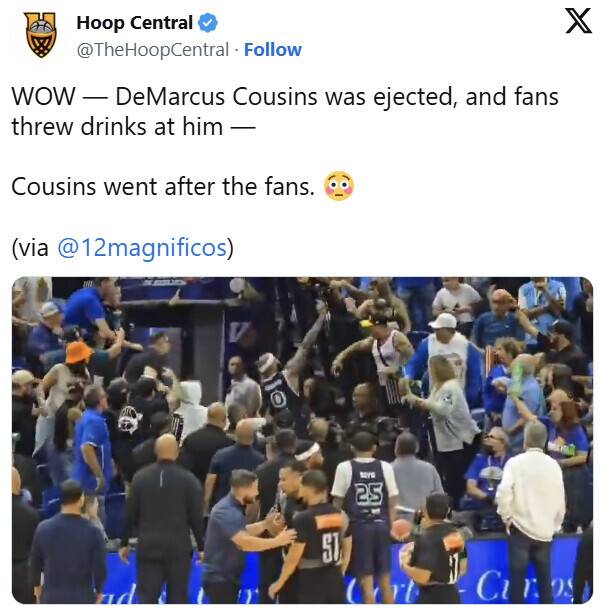Play the embedded brawl video
This screenshot has width=602, height=610.
[301, 440]
